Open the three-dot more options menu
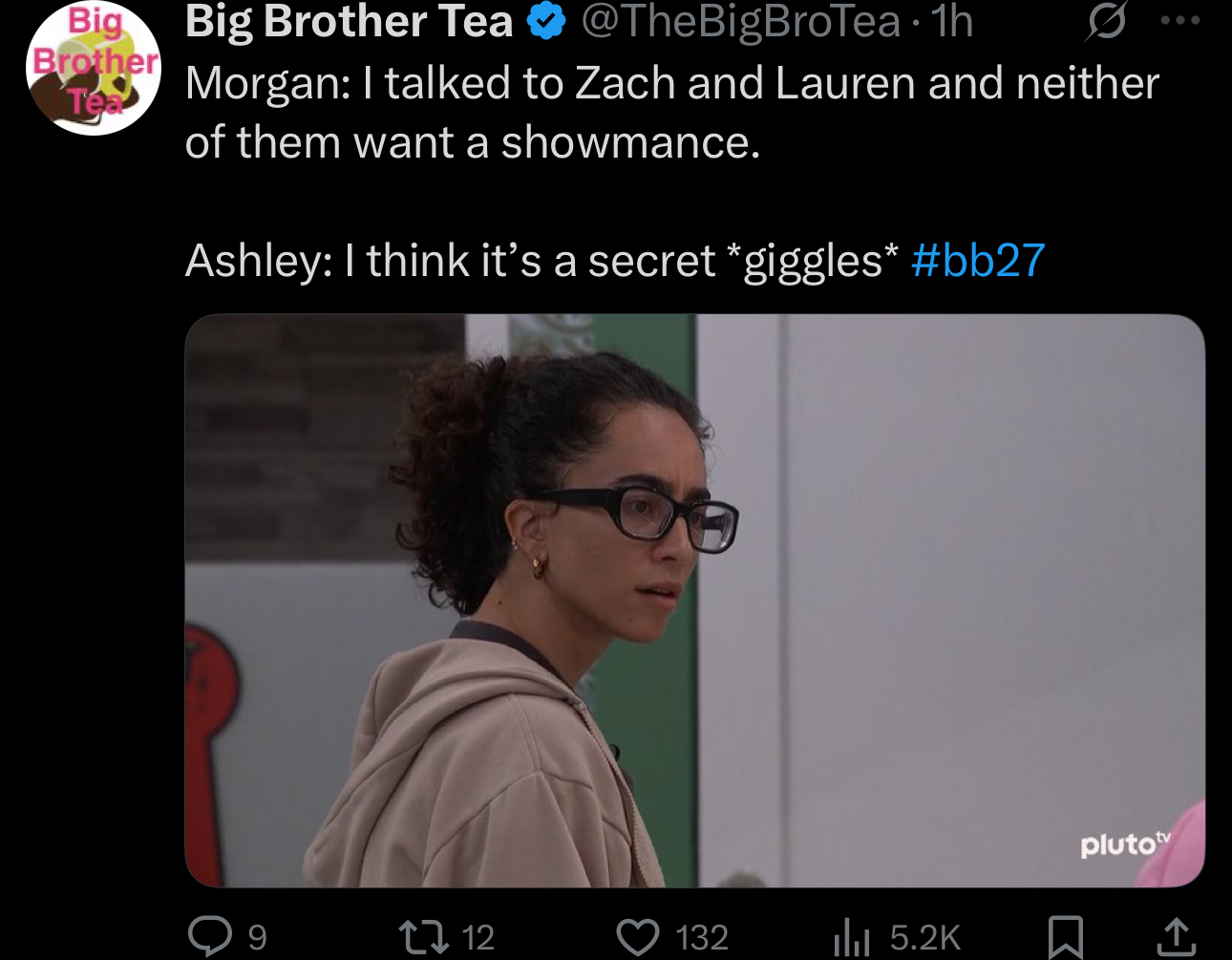Image resolution: width=1232 pixels, height=960 pixels. coord(1179,21)
